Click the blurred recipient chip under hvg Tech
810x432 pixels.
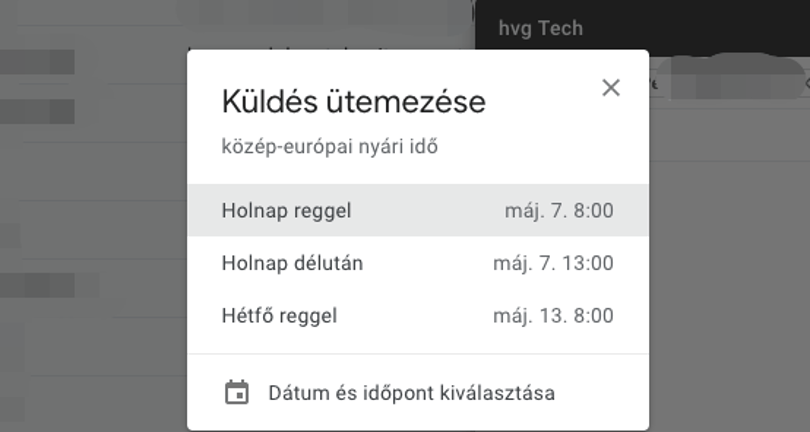(729, 78)
